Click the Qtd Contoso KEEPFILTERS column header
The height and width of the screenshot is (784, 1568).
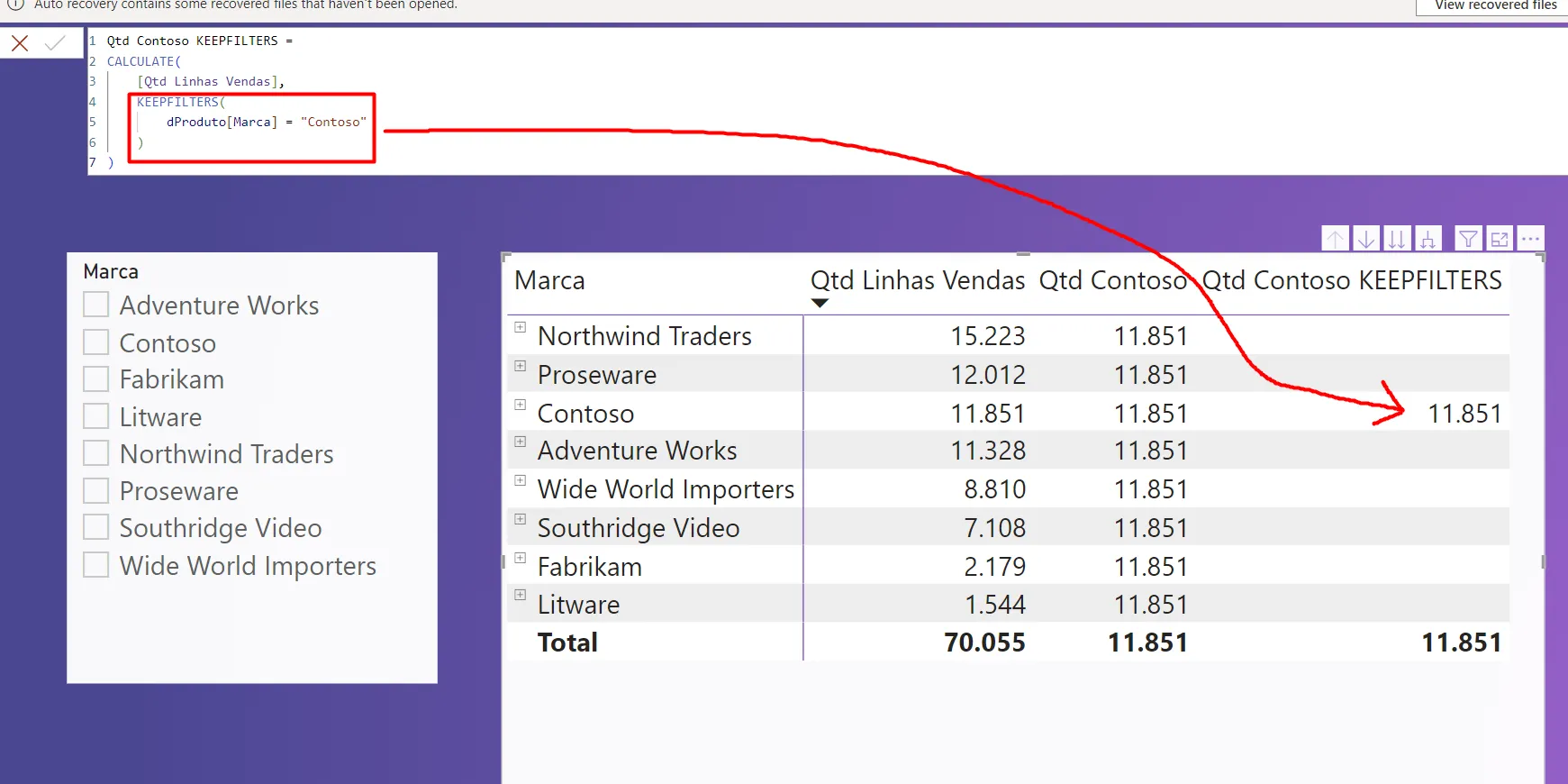coord(1351,281)
